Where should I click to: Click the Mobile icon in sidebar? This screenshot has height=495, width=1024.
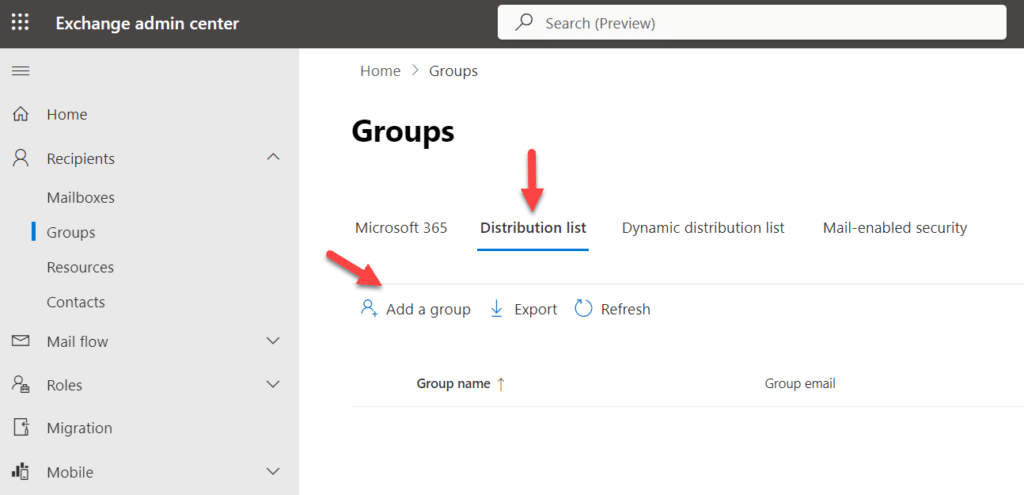coord(20,472)
